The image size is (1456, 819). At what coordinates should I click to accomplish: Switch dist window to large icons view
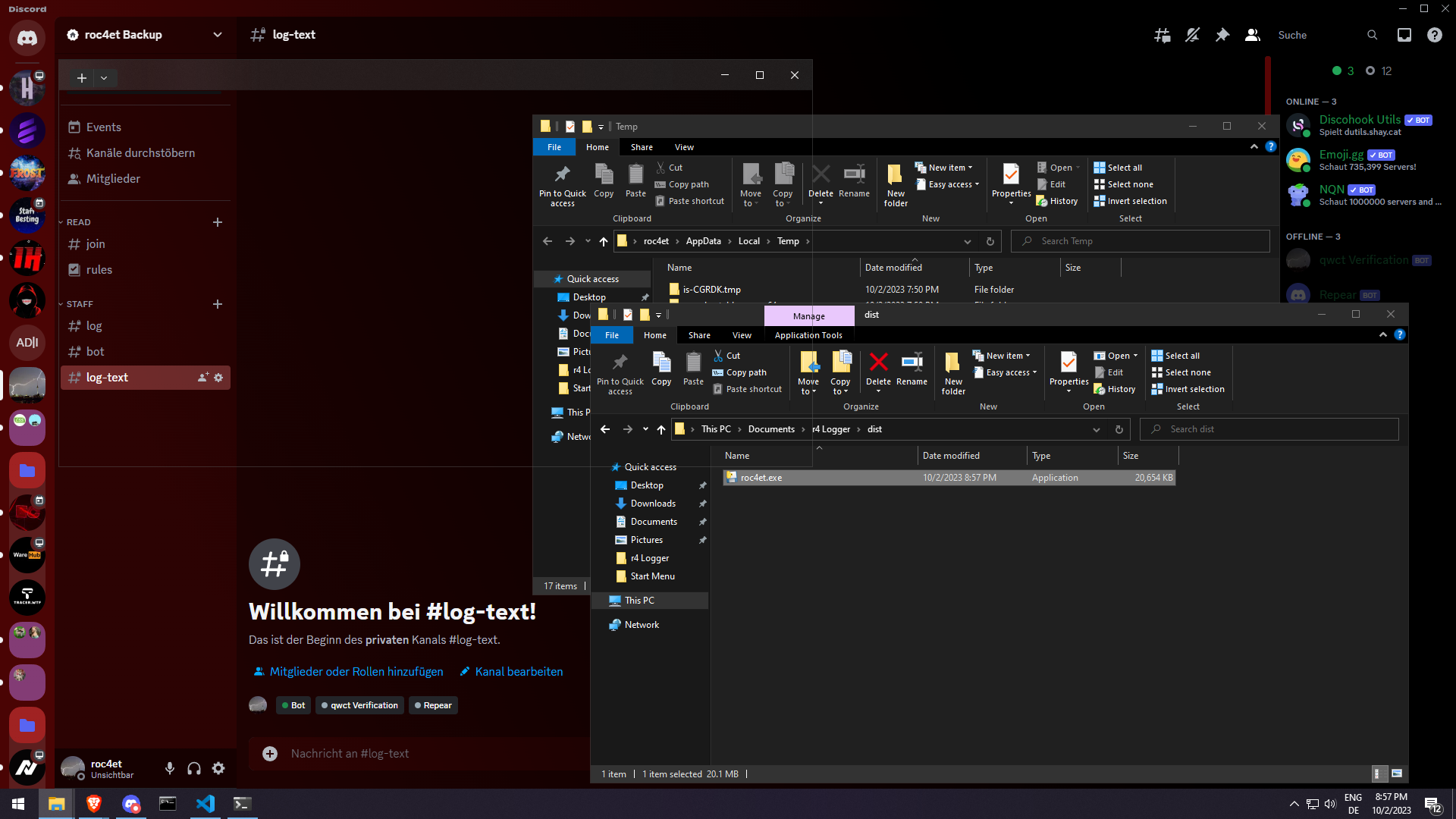pos(1397,773)
